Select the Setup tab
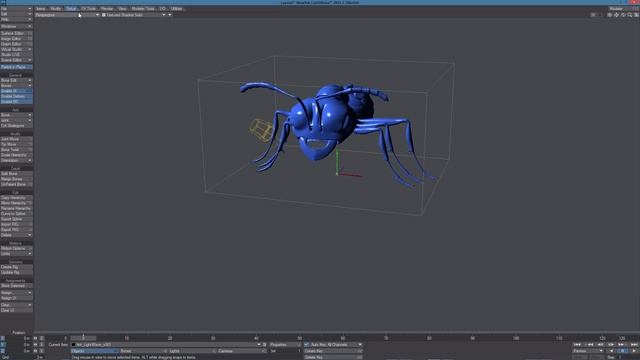640x360 pixels. pos(71,9)
